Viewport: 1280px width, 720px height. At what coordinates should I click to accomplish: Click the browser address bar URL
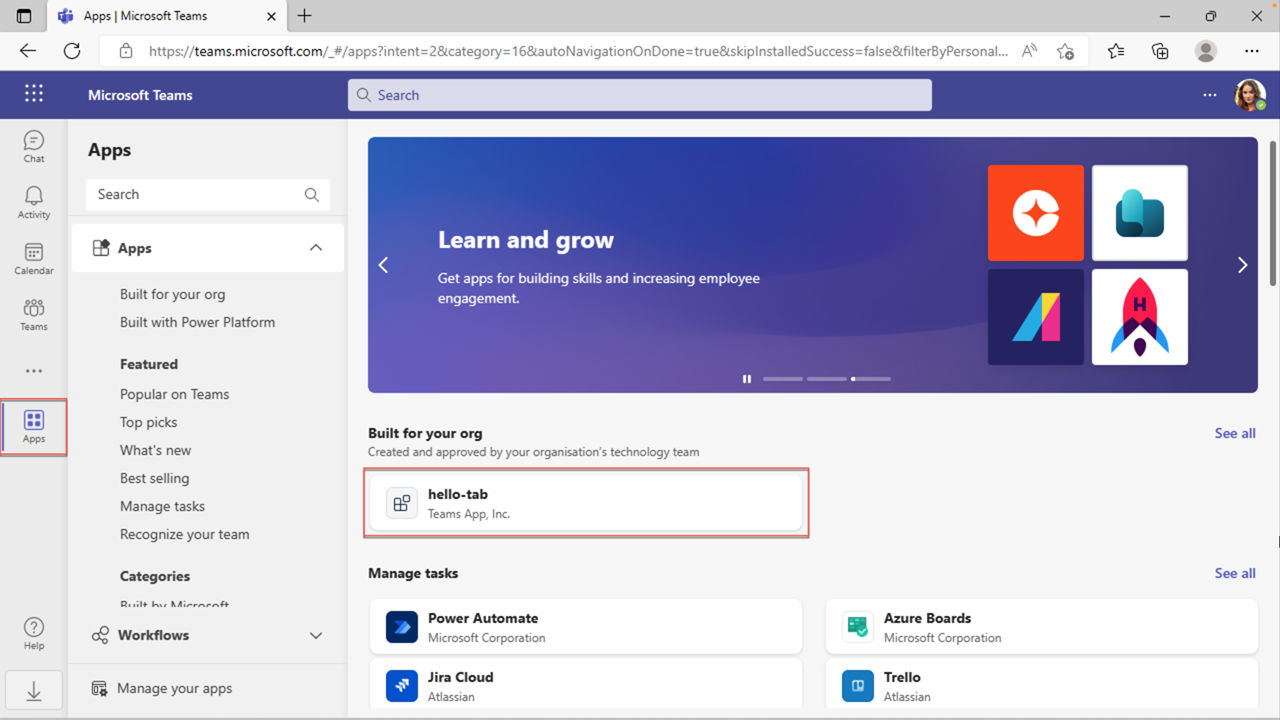pyautogui.click(x=578, y=51)
